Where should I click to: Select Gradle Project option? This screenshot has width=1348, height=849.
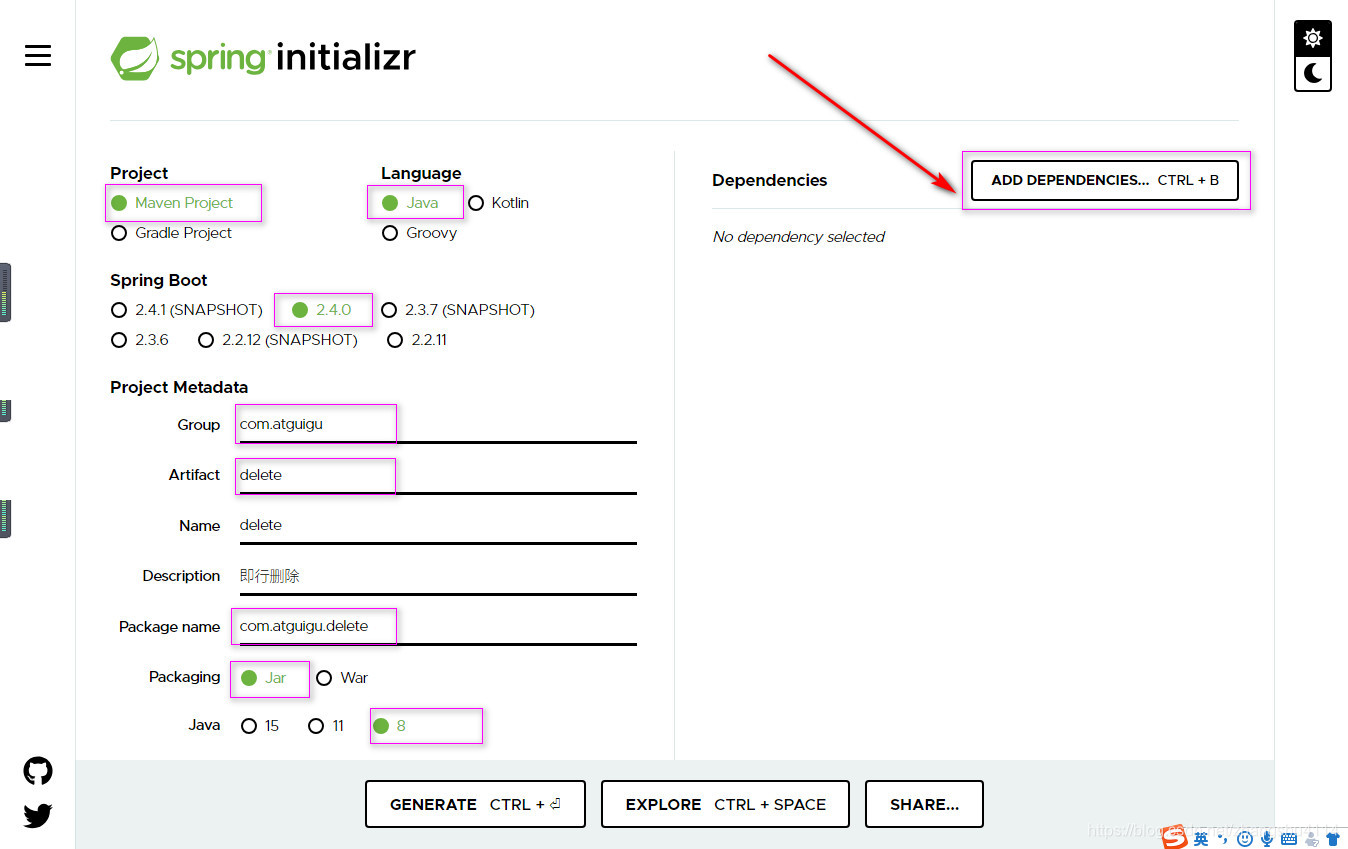click(171, 233)
